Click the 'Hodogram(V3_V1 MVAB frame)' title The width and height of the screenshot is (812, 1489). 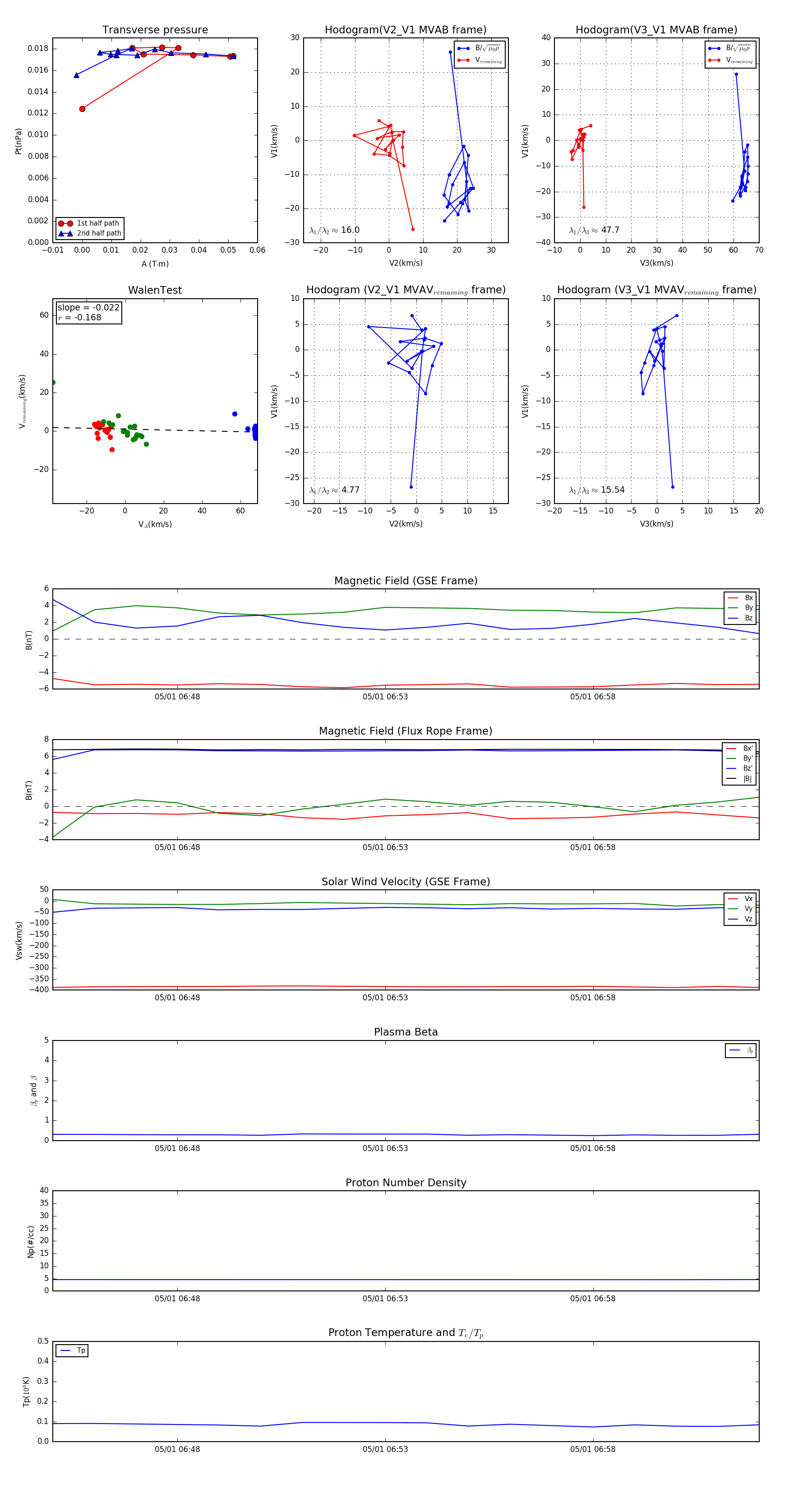[656, 30]
